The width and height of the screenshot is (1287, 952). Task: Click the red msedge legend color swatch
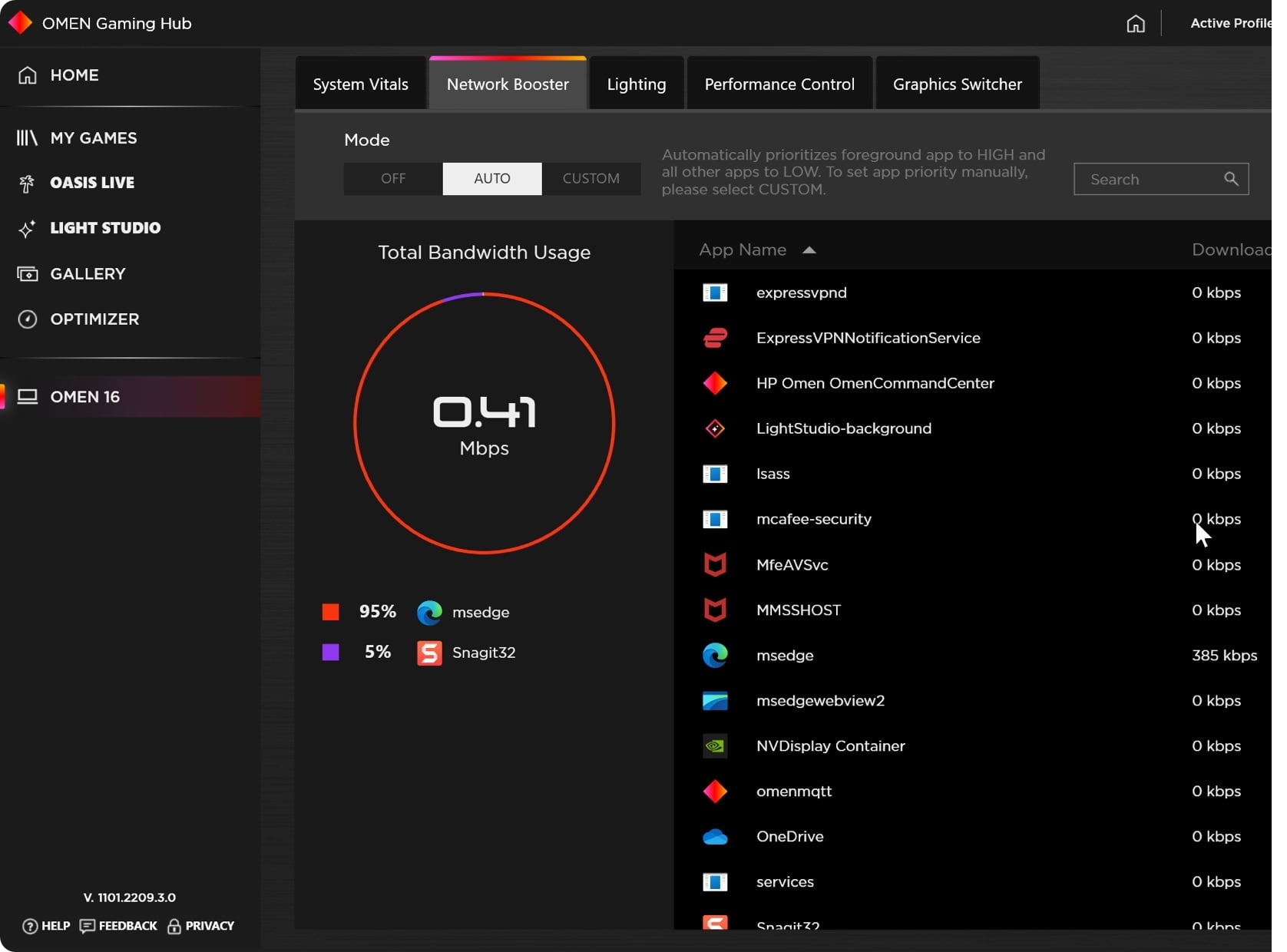pyautogui.click(x=330, y=612)
